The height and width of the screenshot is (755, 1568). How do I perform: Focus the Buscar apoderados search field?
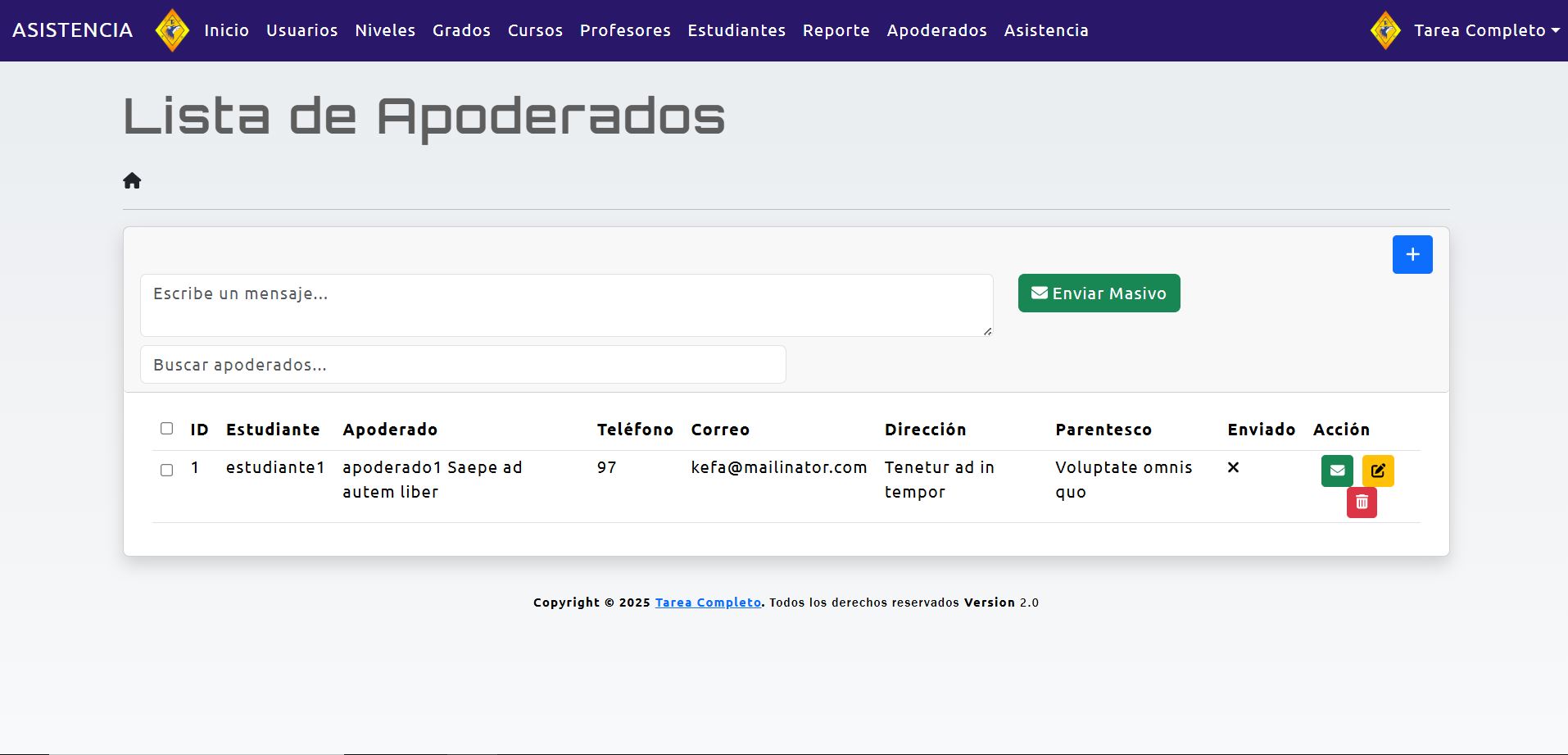coord(463,365)
